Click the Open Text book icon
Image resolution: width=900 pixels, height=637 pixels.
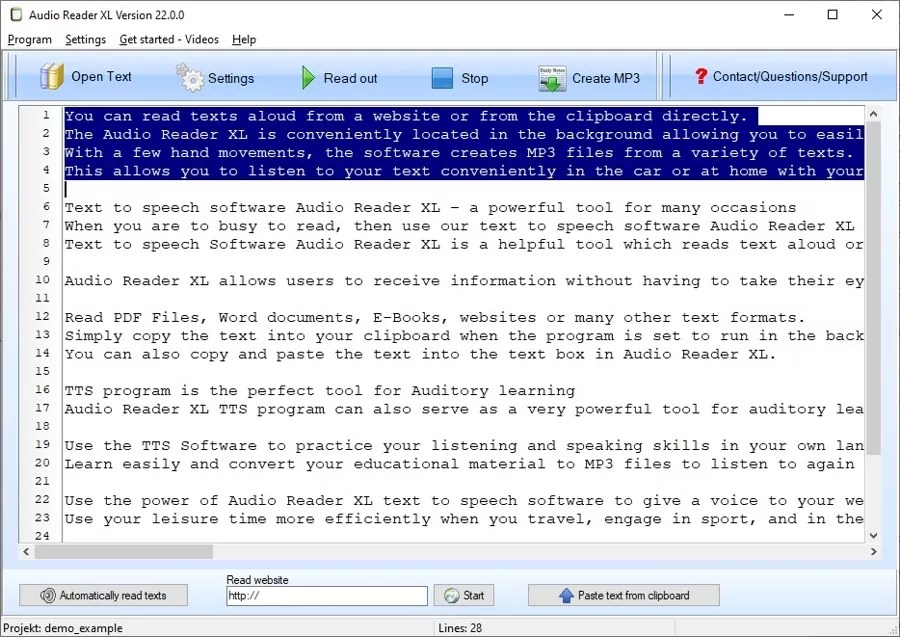point(52,77)
